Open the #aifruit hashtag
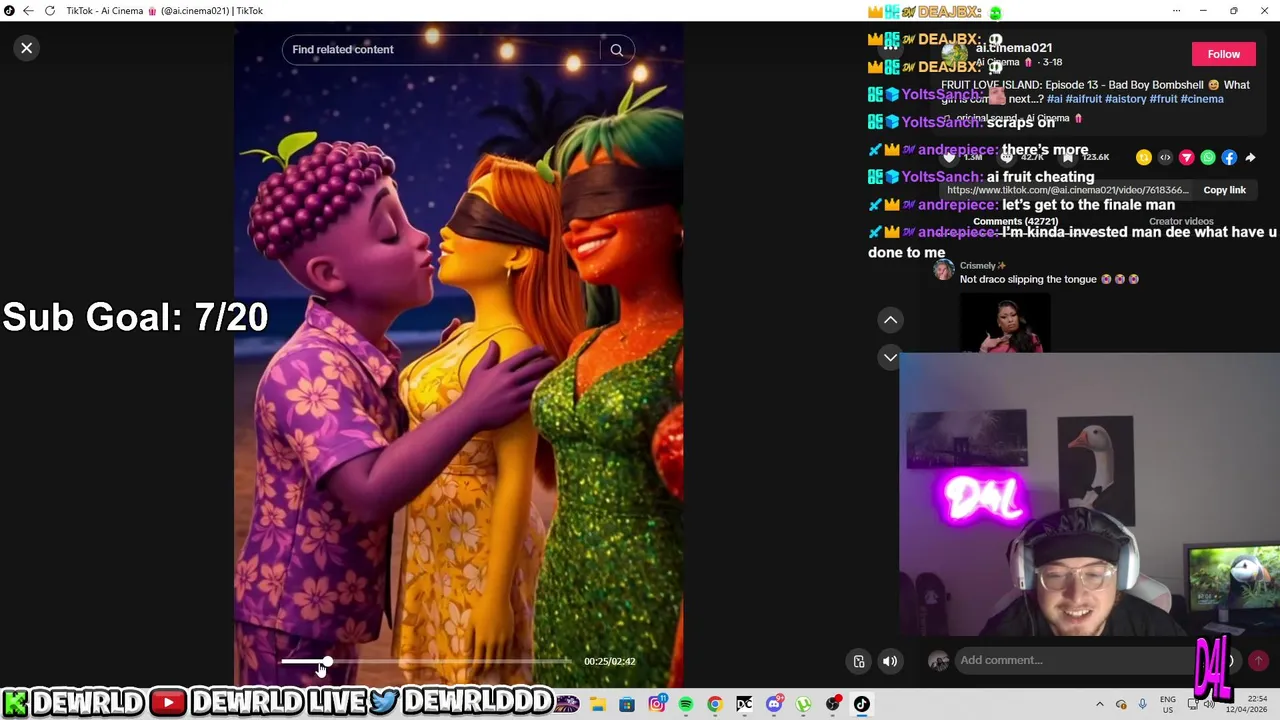1280x720 pixels. point(1083,99)
